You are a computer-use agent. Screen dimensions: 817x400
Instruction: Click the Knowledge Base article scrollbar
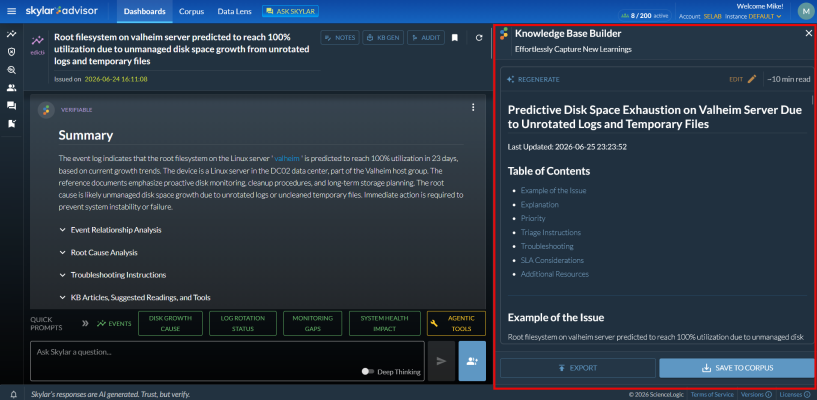[x=812, y=101]
